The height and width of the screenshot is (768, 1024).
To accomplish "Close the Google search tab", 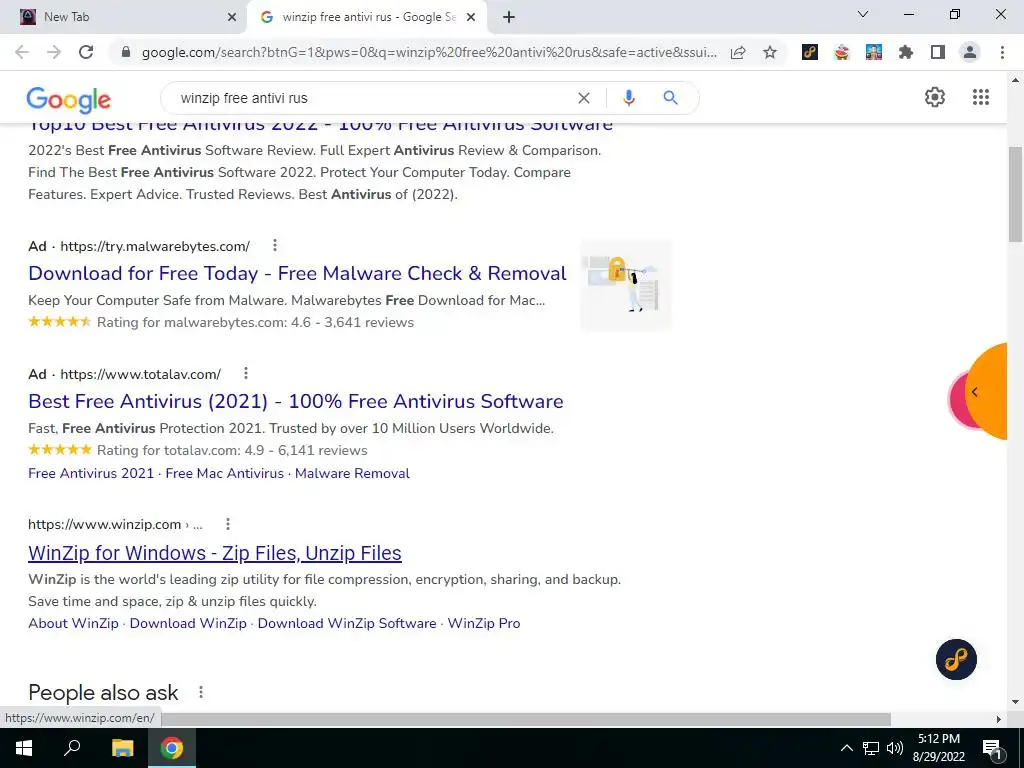I will (x=471, y=18).
